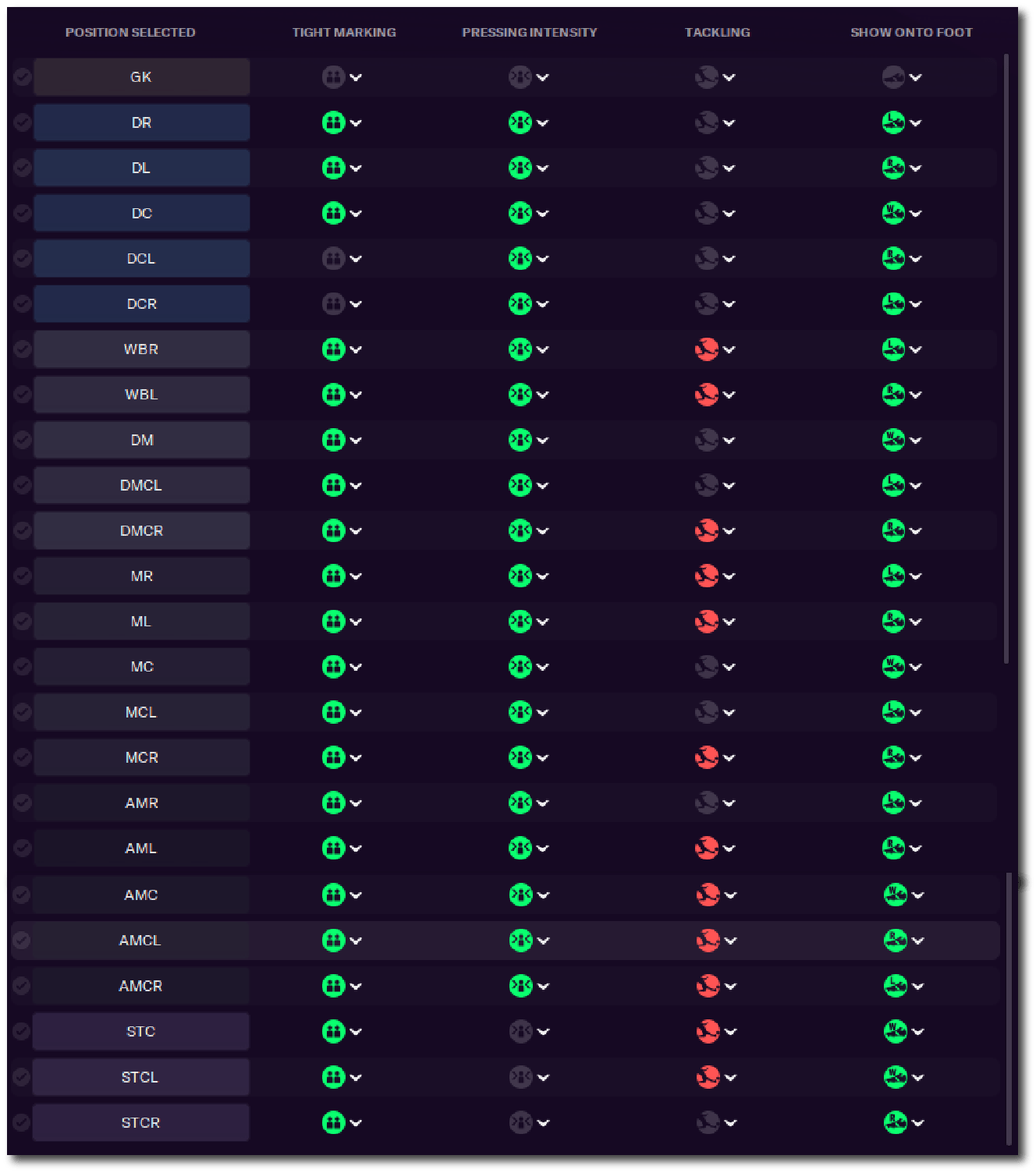Click the Position Selected column header

tap(129, 32)
